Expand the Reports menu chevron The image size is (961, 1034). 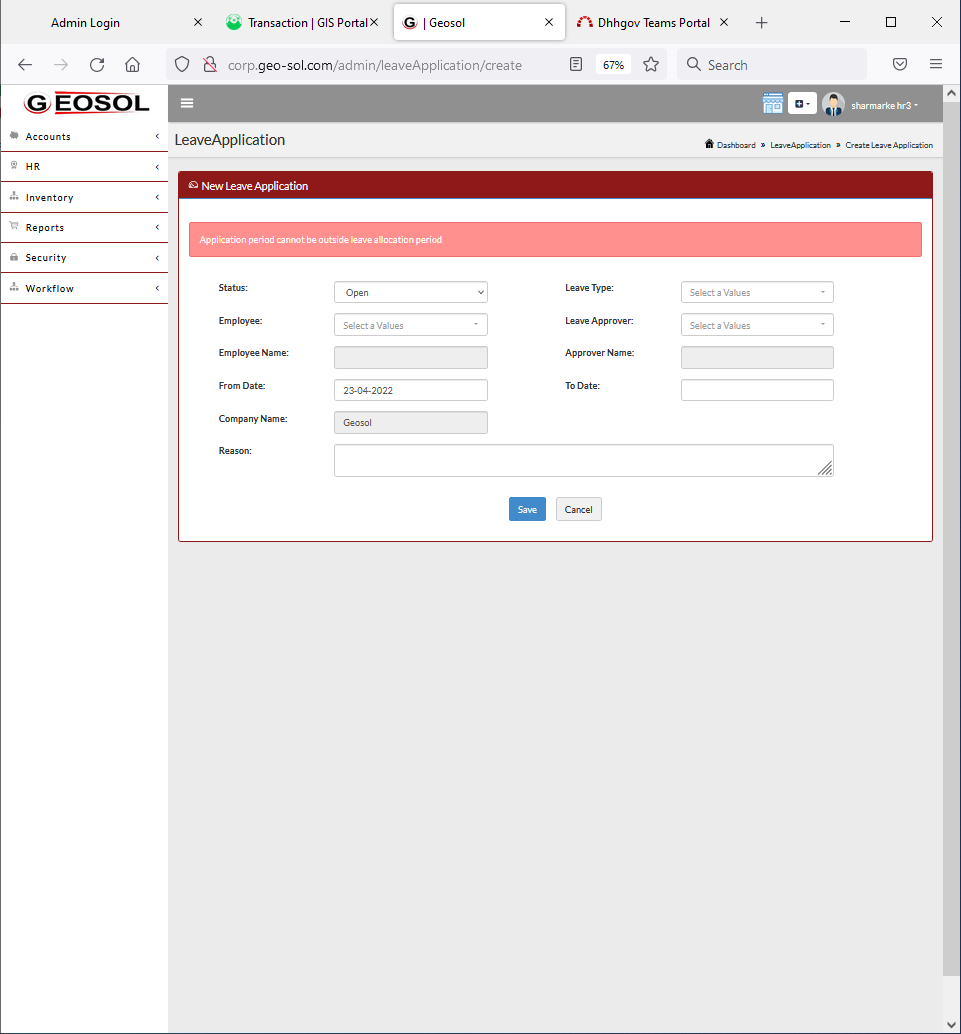[157, 228]
